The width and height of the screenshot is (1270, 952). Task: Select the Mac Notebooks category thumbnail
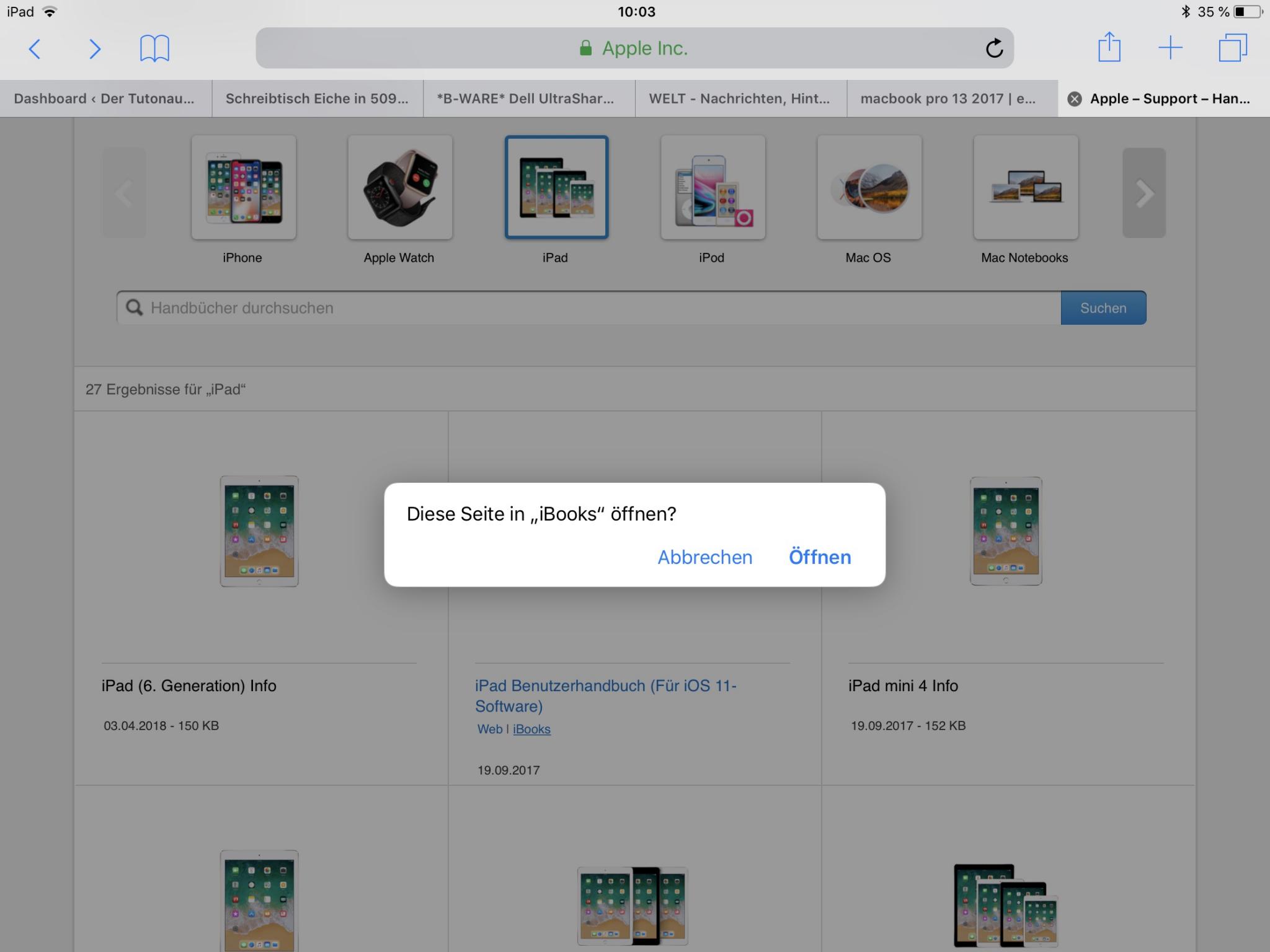tap(1026, 188)
